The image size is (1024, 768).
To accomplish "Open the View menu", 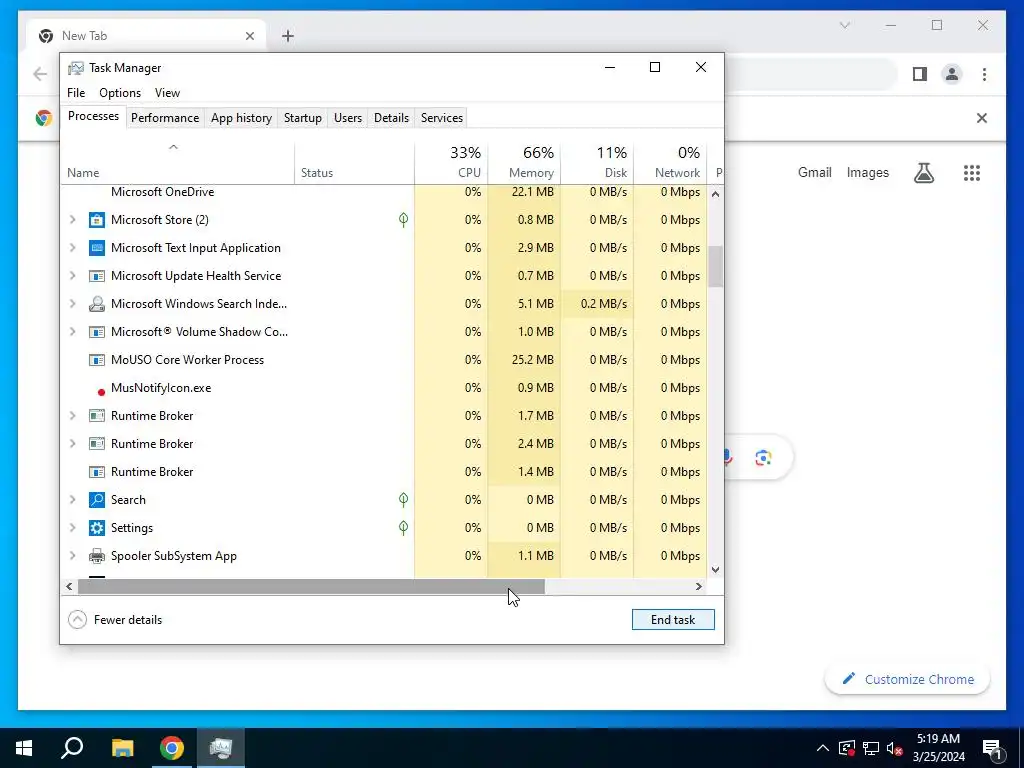I will point(167,93).
